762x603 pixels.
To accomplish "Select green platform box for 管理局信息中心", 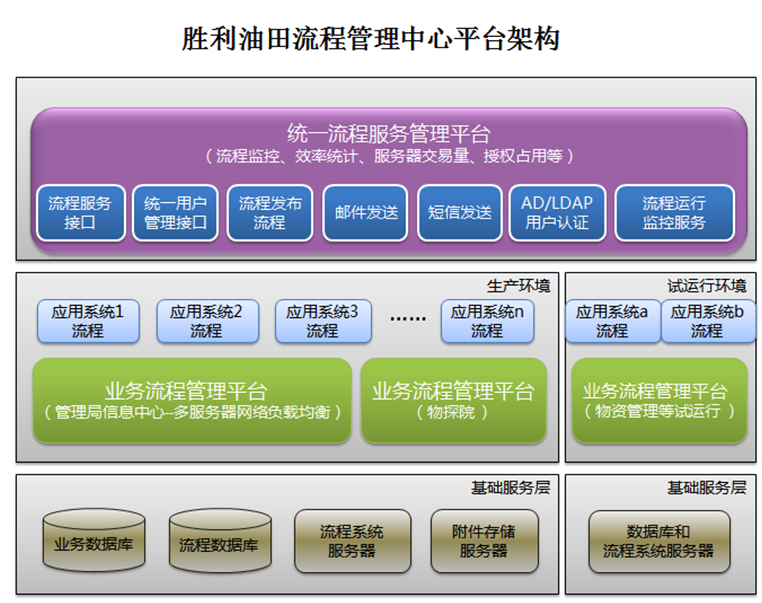I will click(x=192, y=400).
